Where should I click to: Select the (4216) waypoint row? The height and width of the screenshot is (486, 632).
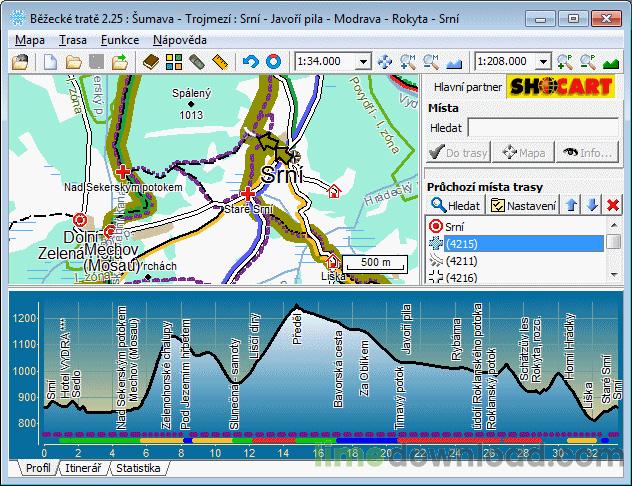pos(516,277)
